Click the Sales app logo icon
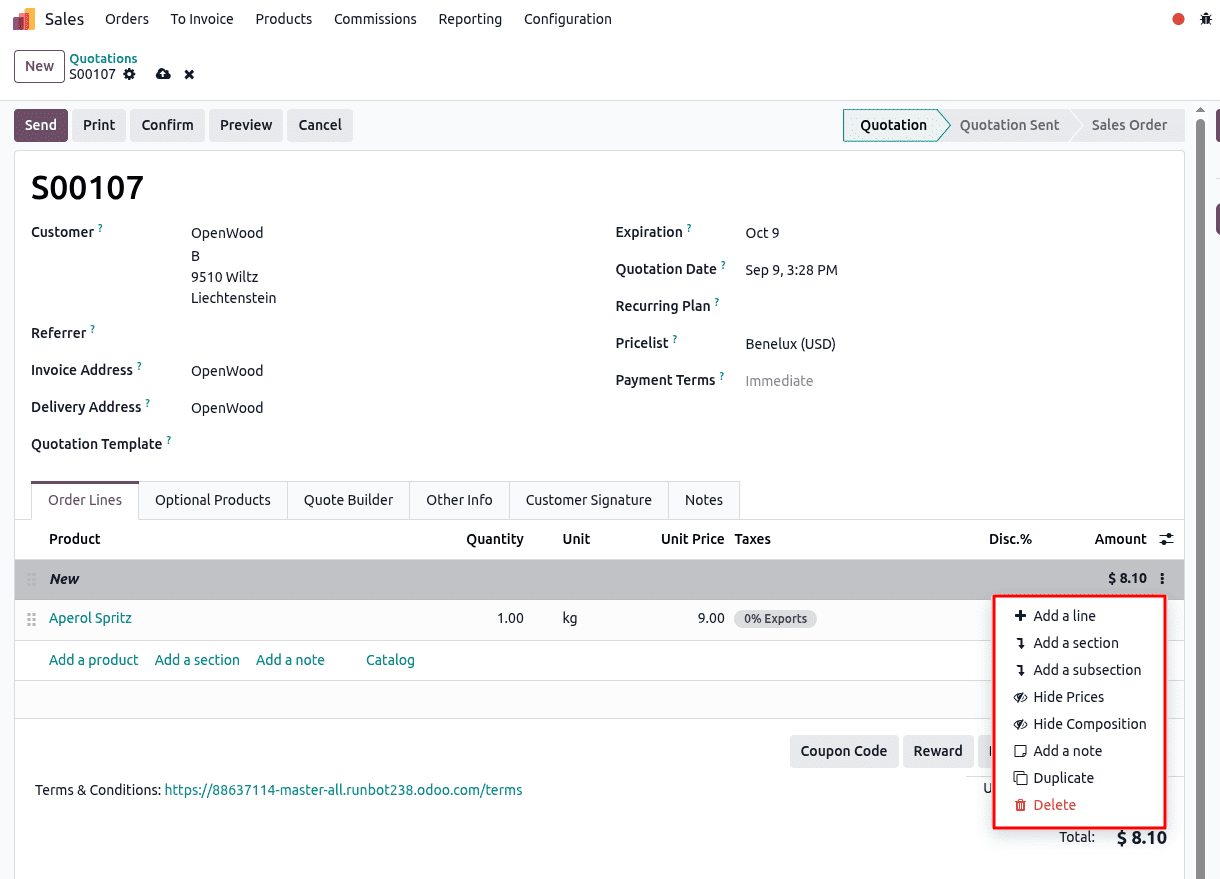The width and height of the screenshot is (1220, 879). point(24,19)
